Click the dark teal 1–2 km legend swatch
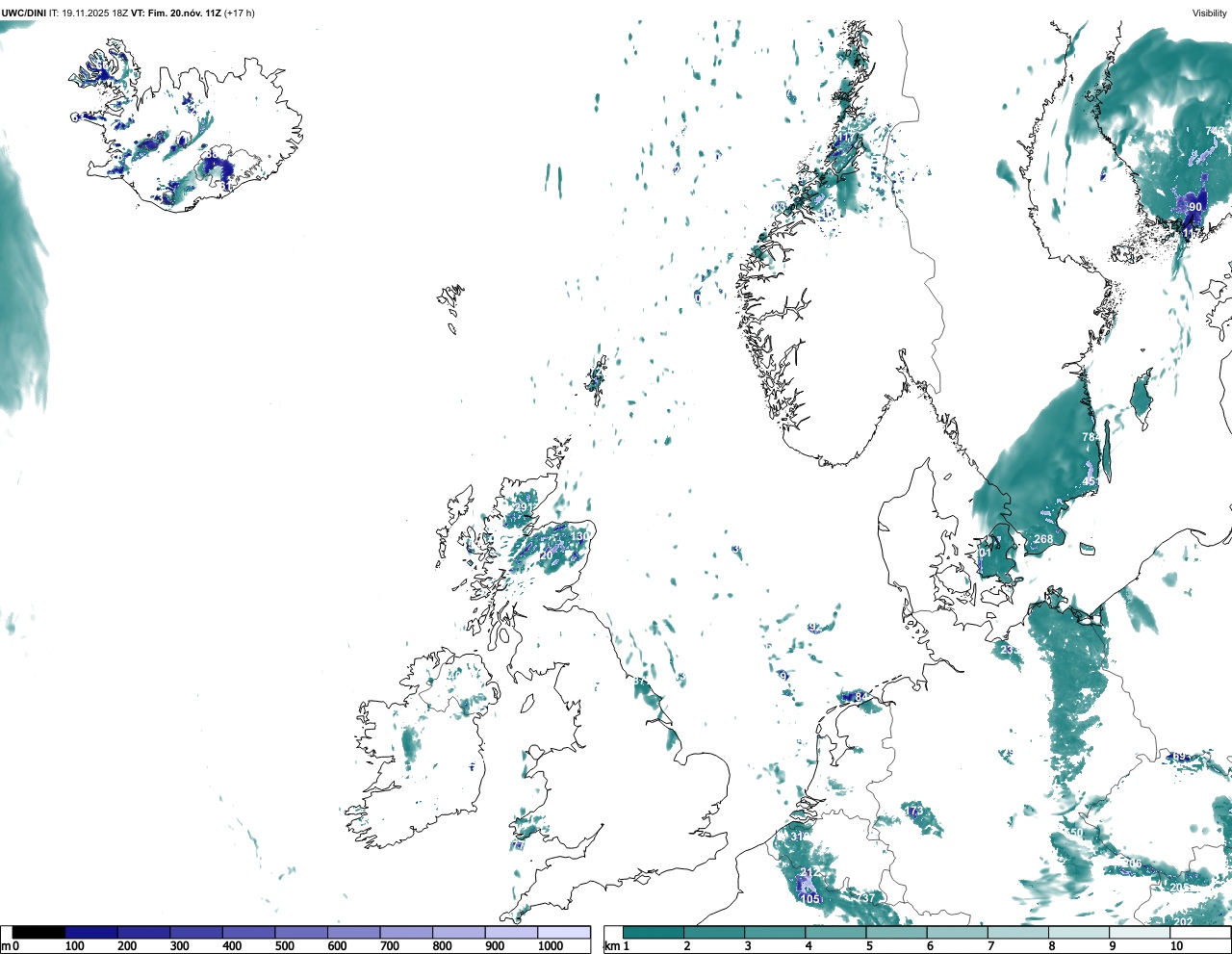This screenshot has height=954, width=1232. tap(654, 932)
